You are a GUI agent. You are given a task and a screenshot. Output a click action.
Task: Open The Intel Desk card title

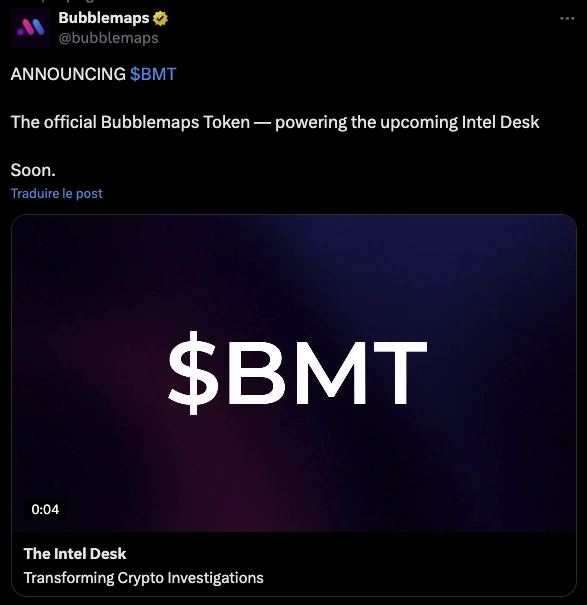75,554
